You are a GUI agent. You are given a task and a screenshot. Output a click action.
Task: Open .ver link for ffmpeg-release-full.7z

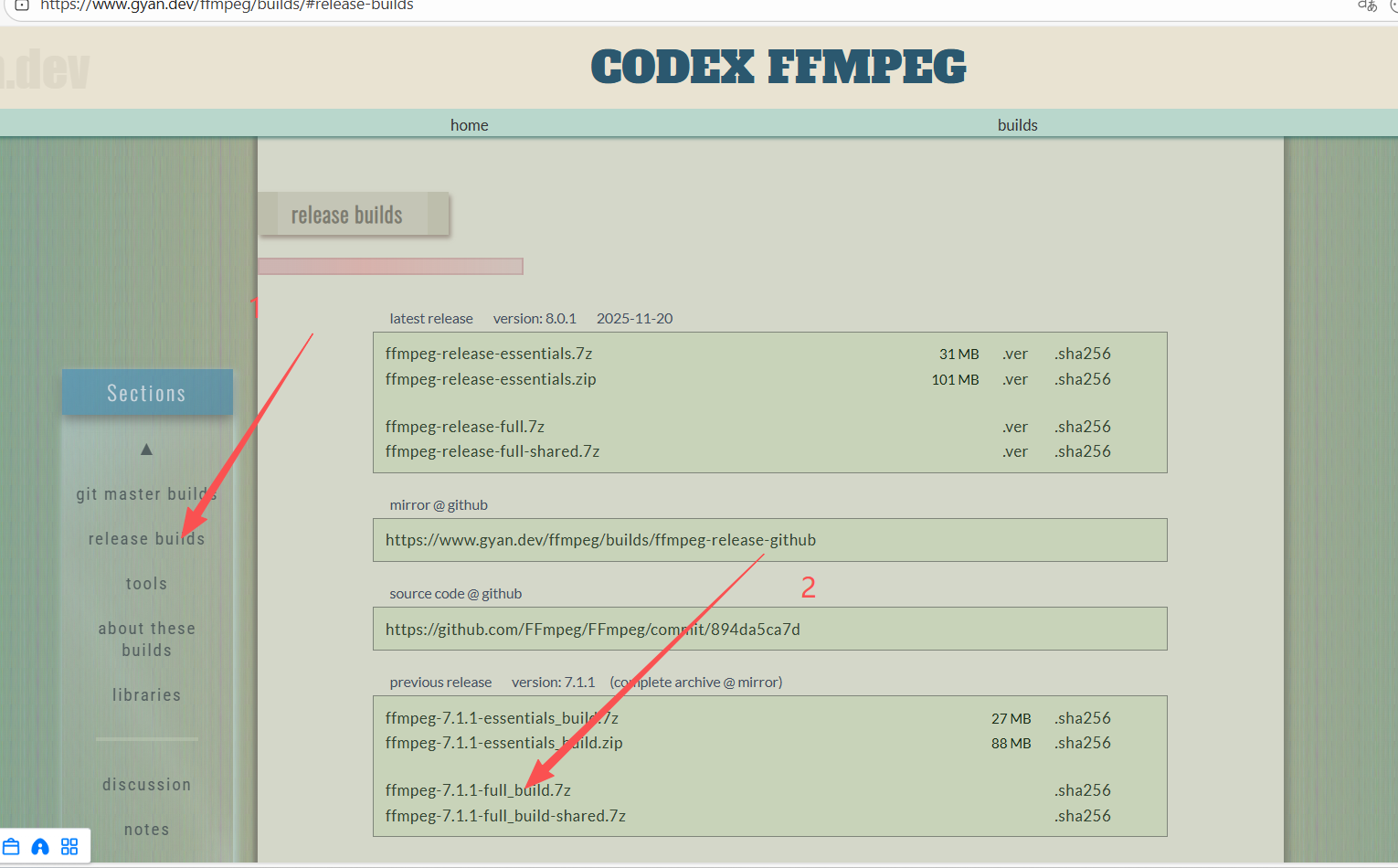(x=1015, y=427)
